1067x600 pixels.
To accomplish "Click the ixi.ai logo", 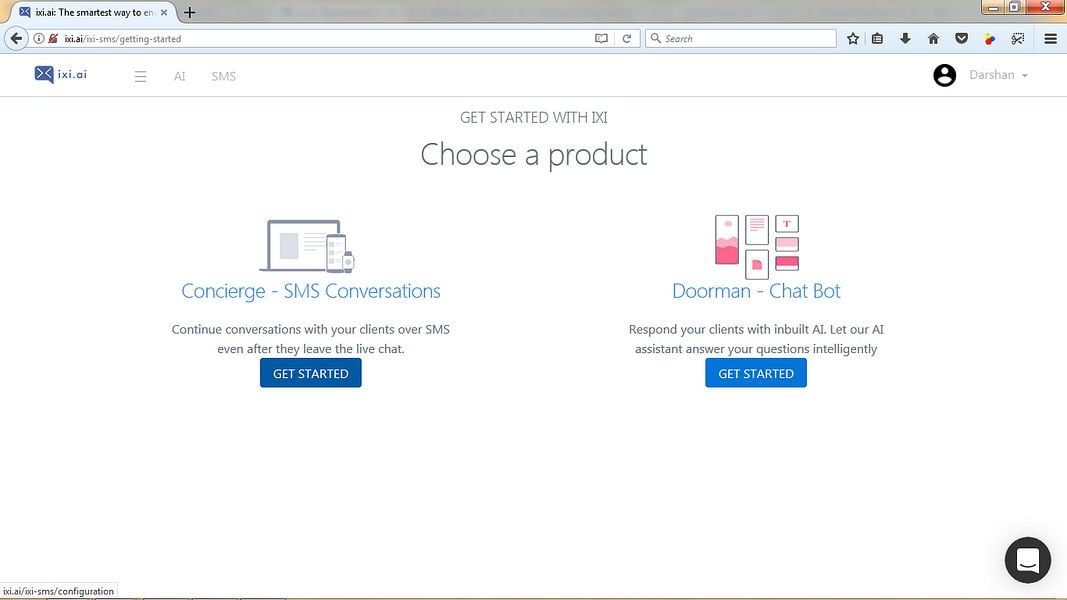I will 61,74.
